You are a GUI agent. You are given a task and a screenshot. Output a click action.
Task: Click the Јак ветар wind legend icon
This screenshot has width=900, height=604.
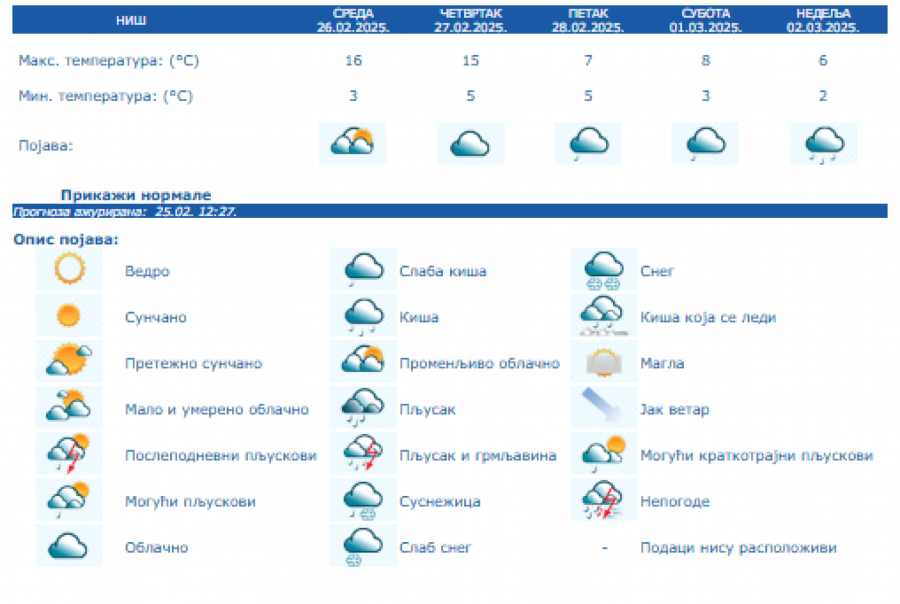click(604, 409)
